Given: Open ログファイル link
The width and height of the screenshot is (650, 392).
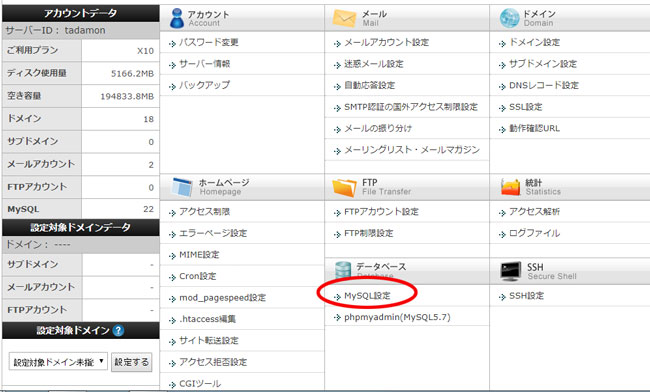Looking at the screenshot, I should point(534,233).
